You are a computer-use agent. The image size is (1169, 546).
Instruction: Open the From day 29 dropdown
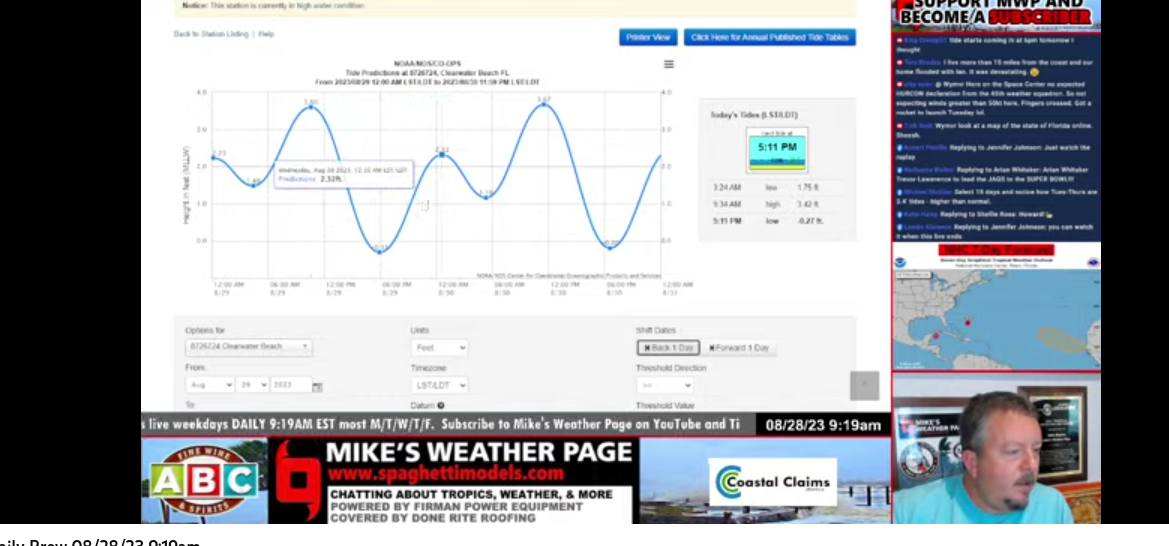(x=252, y=385)
